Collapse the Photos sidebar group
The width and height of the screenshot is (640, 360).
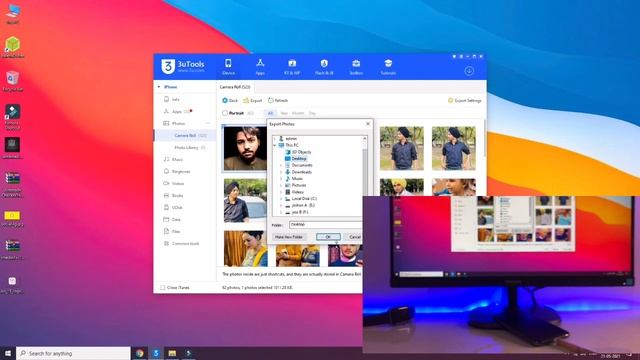[208, 123]
